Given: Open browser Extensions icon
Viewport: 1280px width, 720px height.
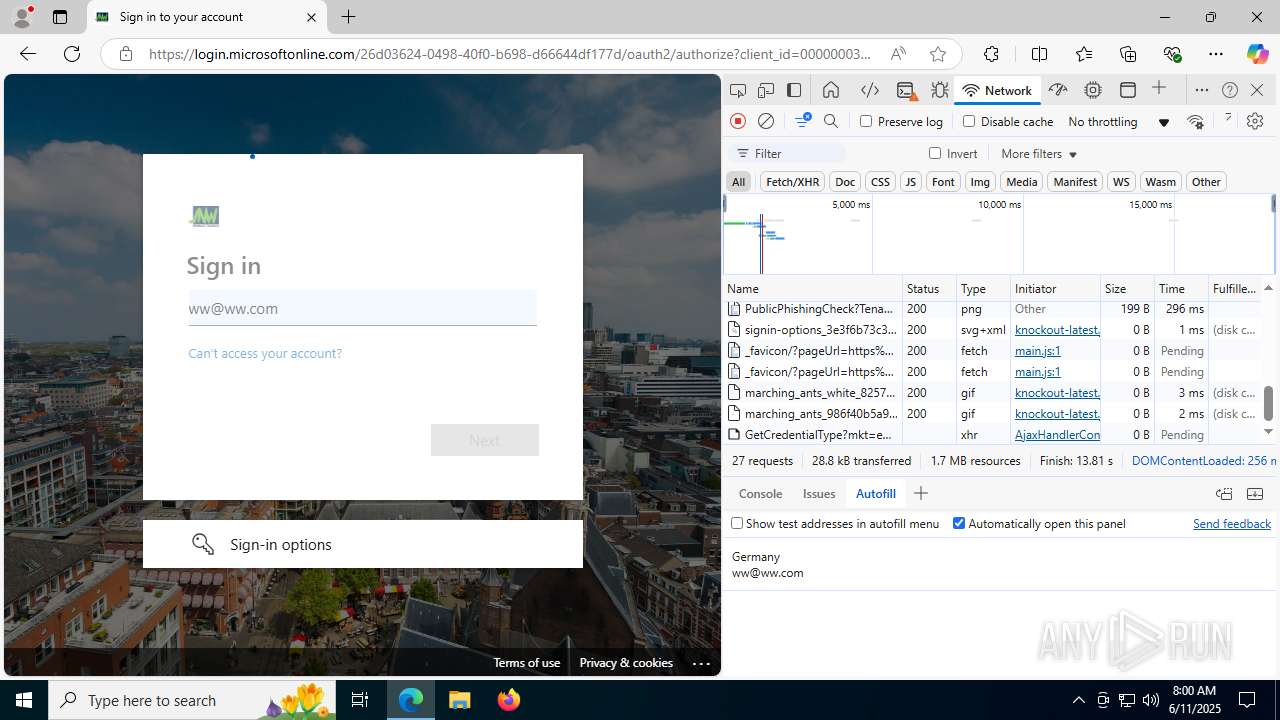Looking at the screenshot, I should point(991,54).
